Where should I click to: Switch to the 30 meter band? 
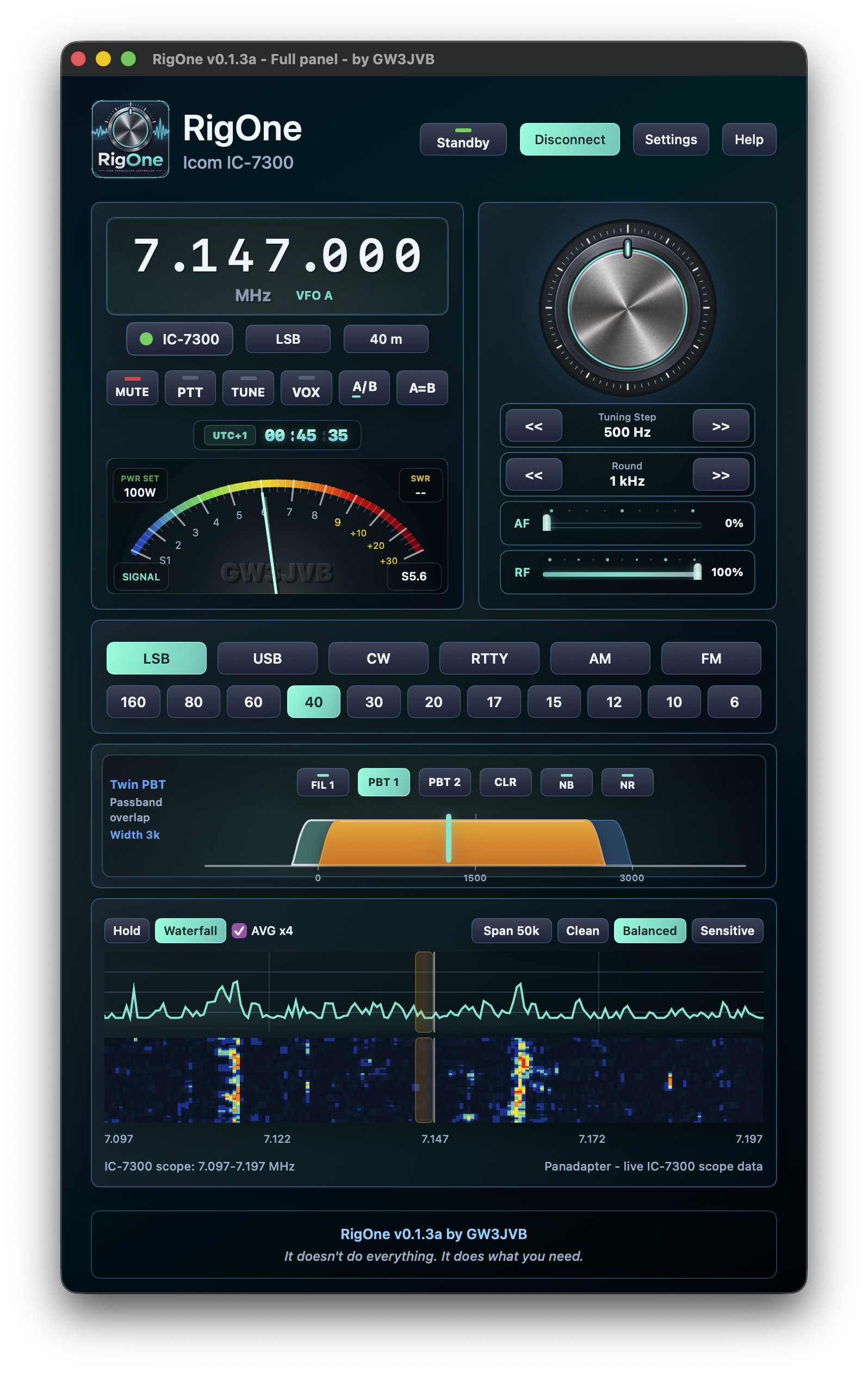point(374,702)
